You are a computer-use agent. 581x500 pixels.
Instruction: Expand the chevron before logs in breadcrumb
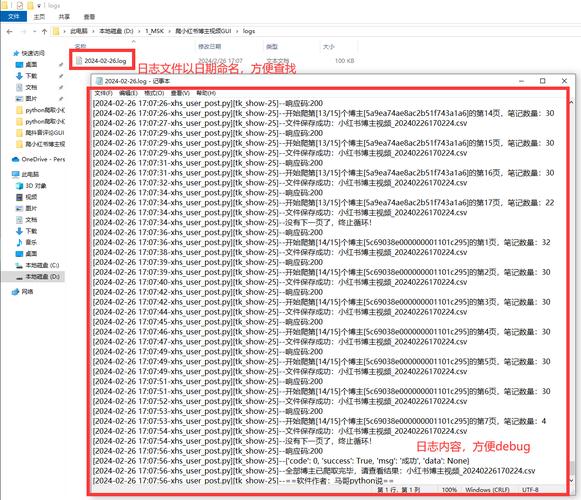click(x=237, y=31)
